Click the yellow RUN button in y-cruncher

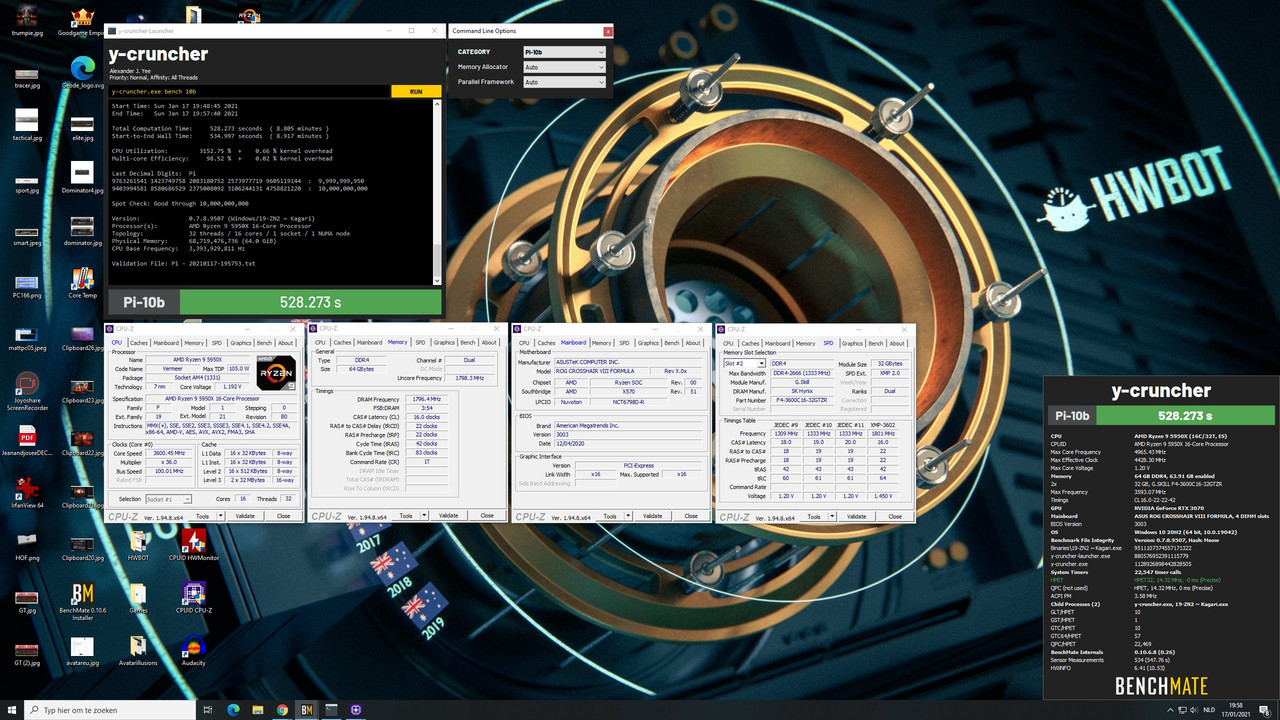[x=416, y=91]
